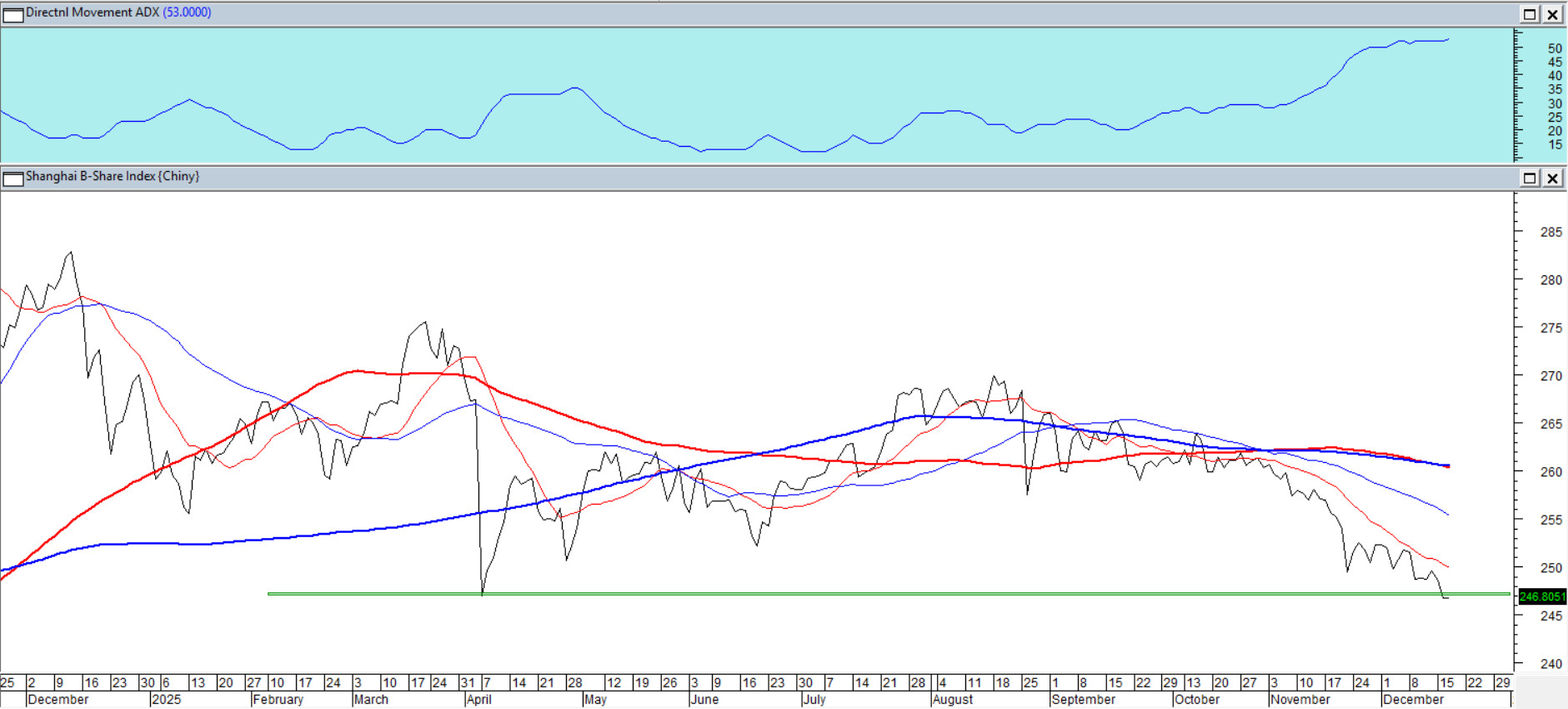Maximize the Directnl Movement ADX panel
1568x709 pixels.
coord(1530,14)
